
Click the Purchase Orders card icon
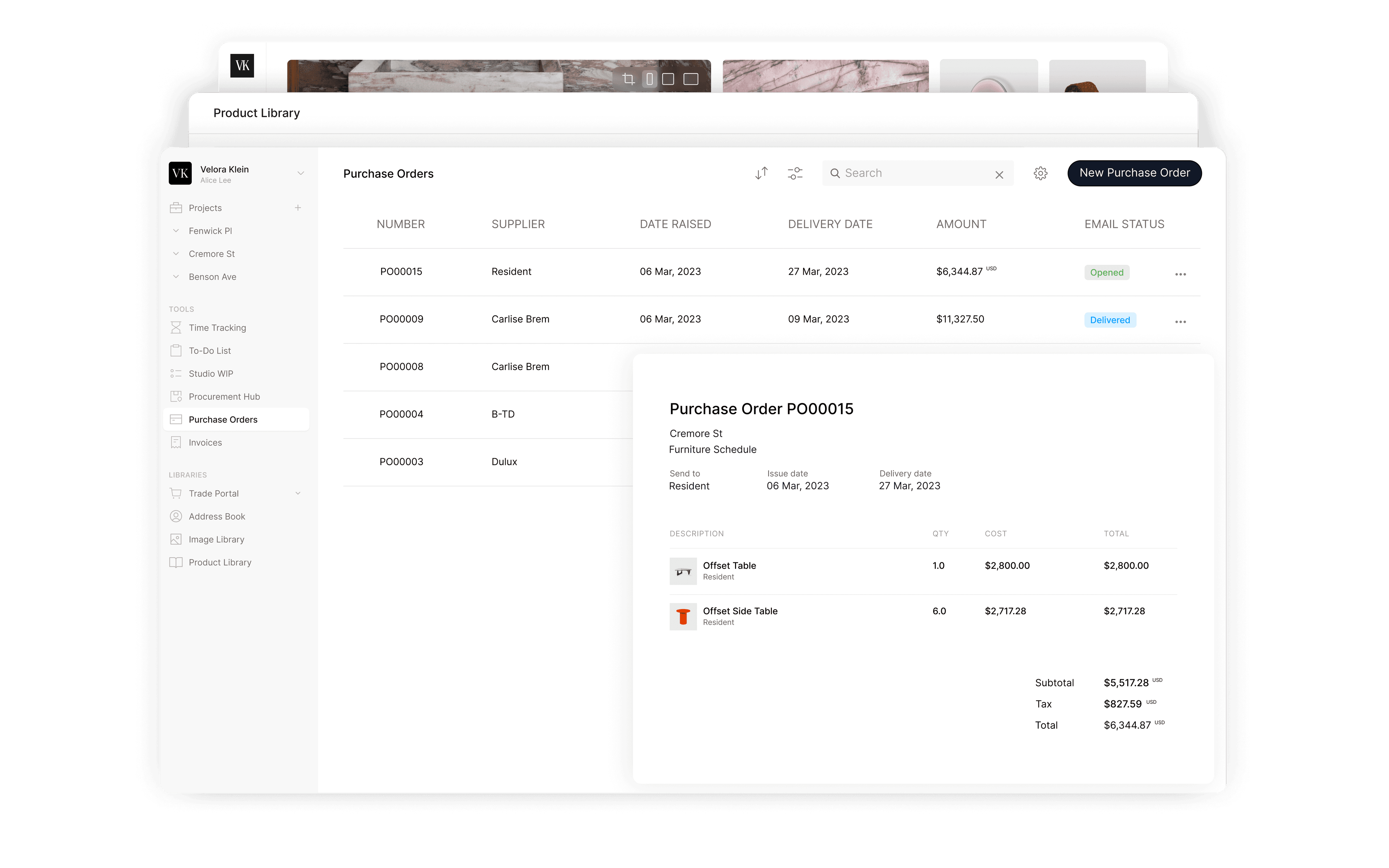coord(176,420)
